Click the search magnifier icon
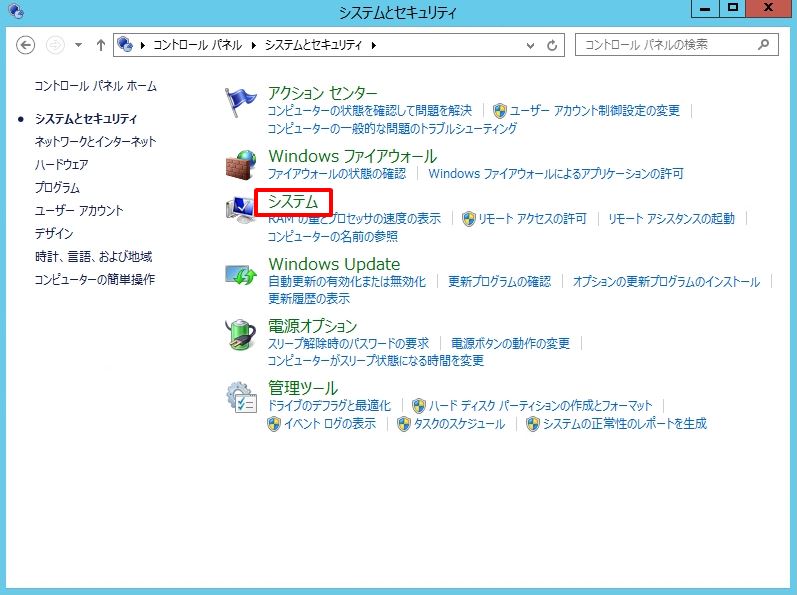The width and height of the screenshot is (797, 595). (x=763, y=45)
